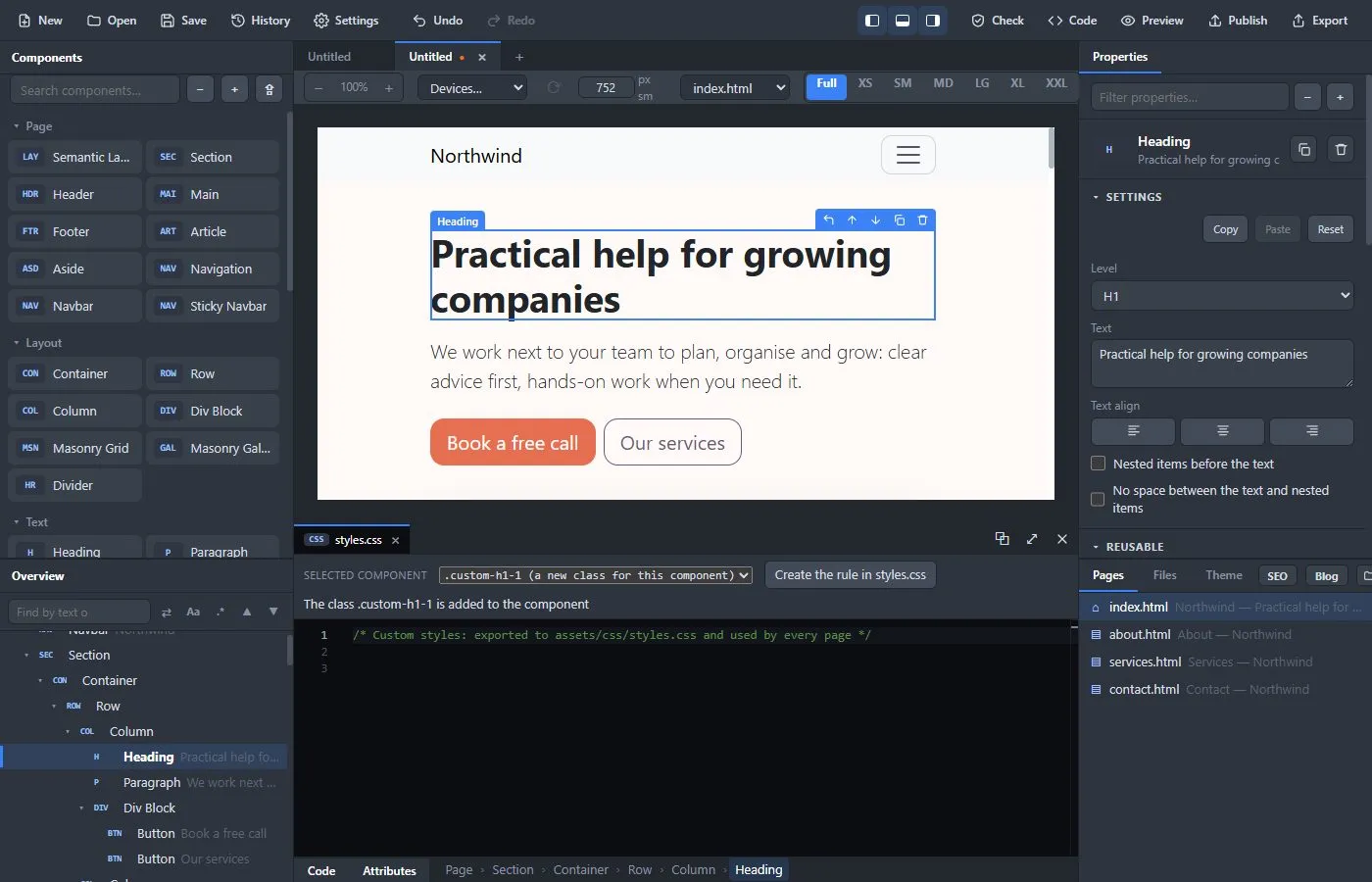Image resolution: width=1372 pixels, height=882 pixels.
Task: Click trash icon in the Properties header
Action: tap(1341, 150)
